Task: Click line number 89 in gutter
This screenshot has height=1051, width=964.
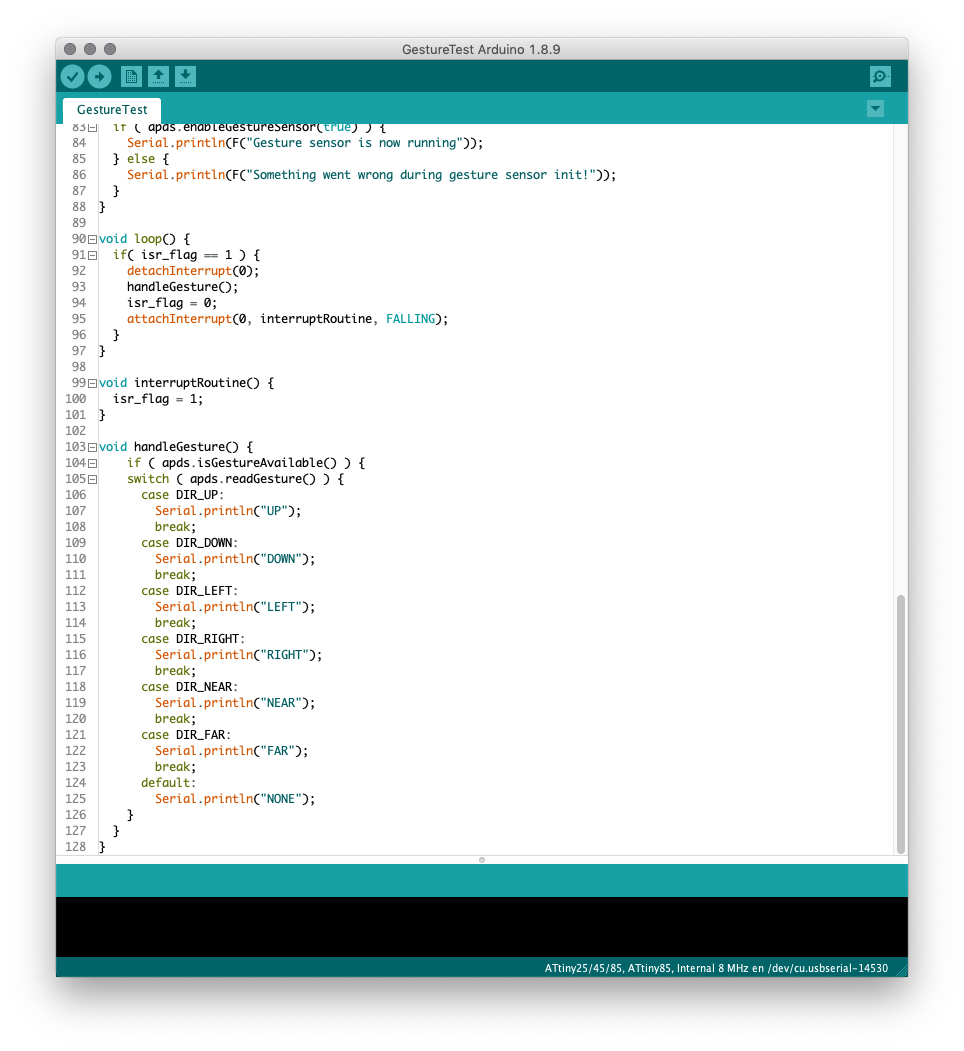Action: coord(78,223)
